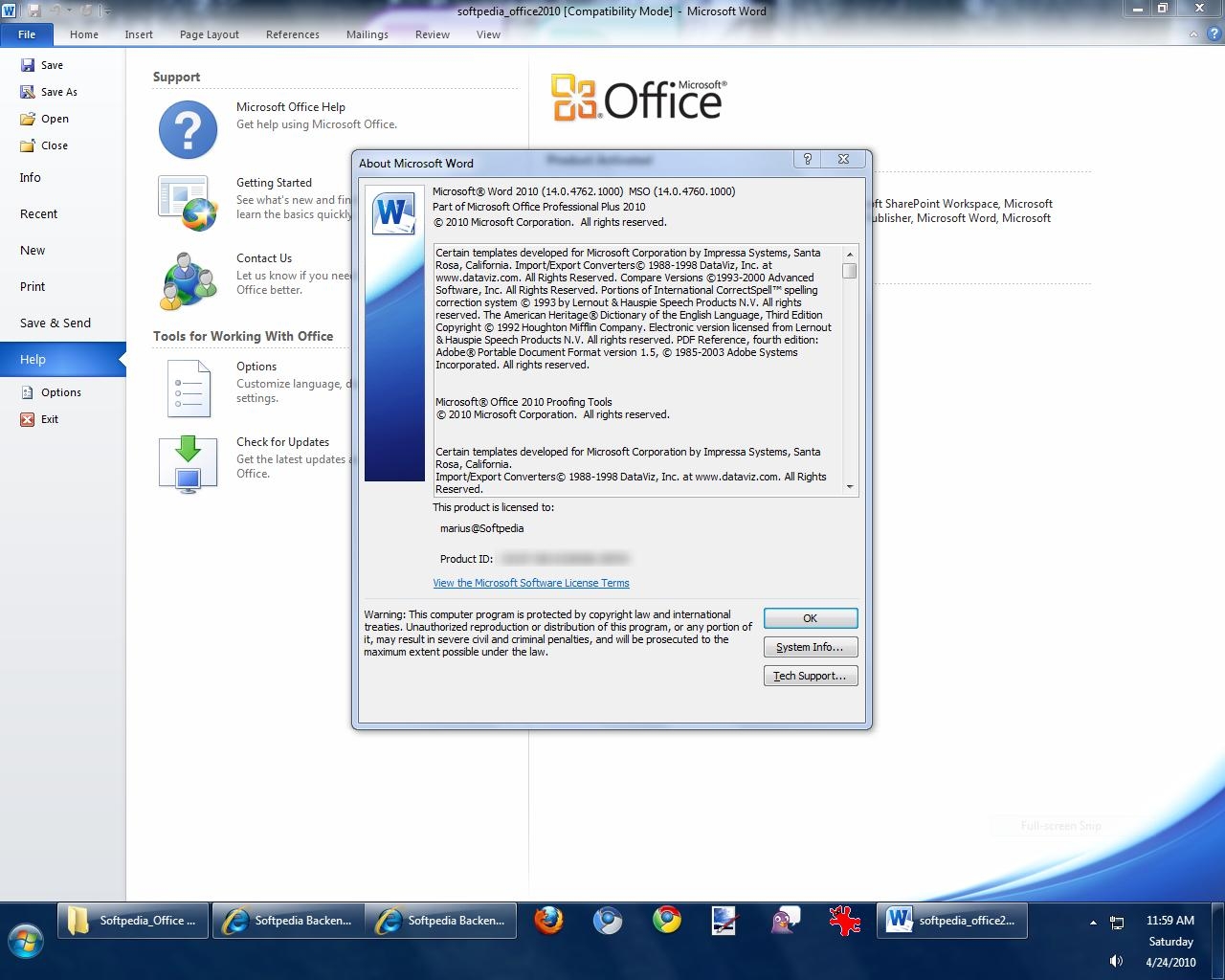Click the Save icon in the Quick Access Toolbar
This screenshot has height=980, width=1225.
tap(34, 11)
